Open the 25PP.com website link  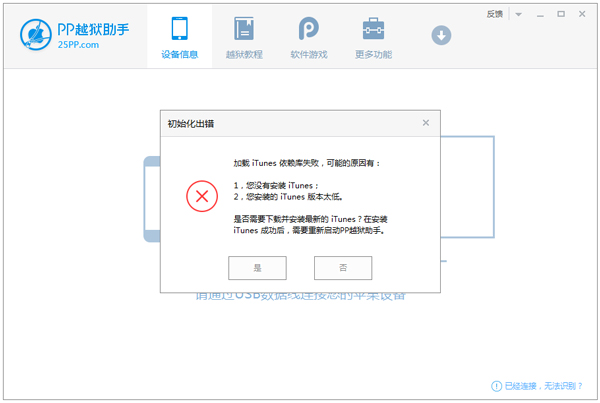pos(78,45)
